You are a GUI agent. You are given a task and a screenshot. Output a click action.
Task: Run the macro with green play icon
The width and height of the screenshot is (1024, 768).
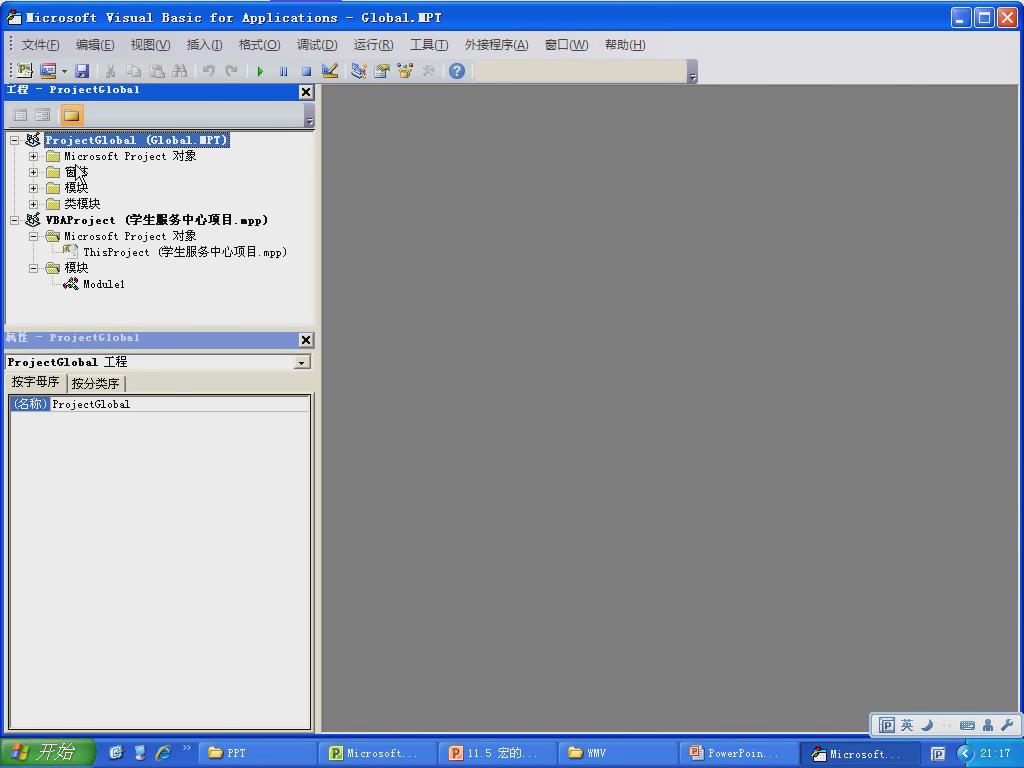pos(261,71)
